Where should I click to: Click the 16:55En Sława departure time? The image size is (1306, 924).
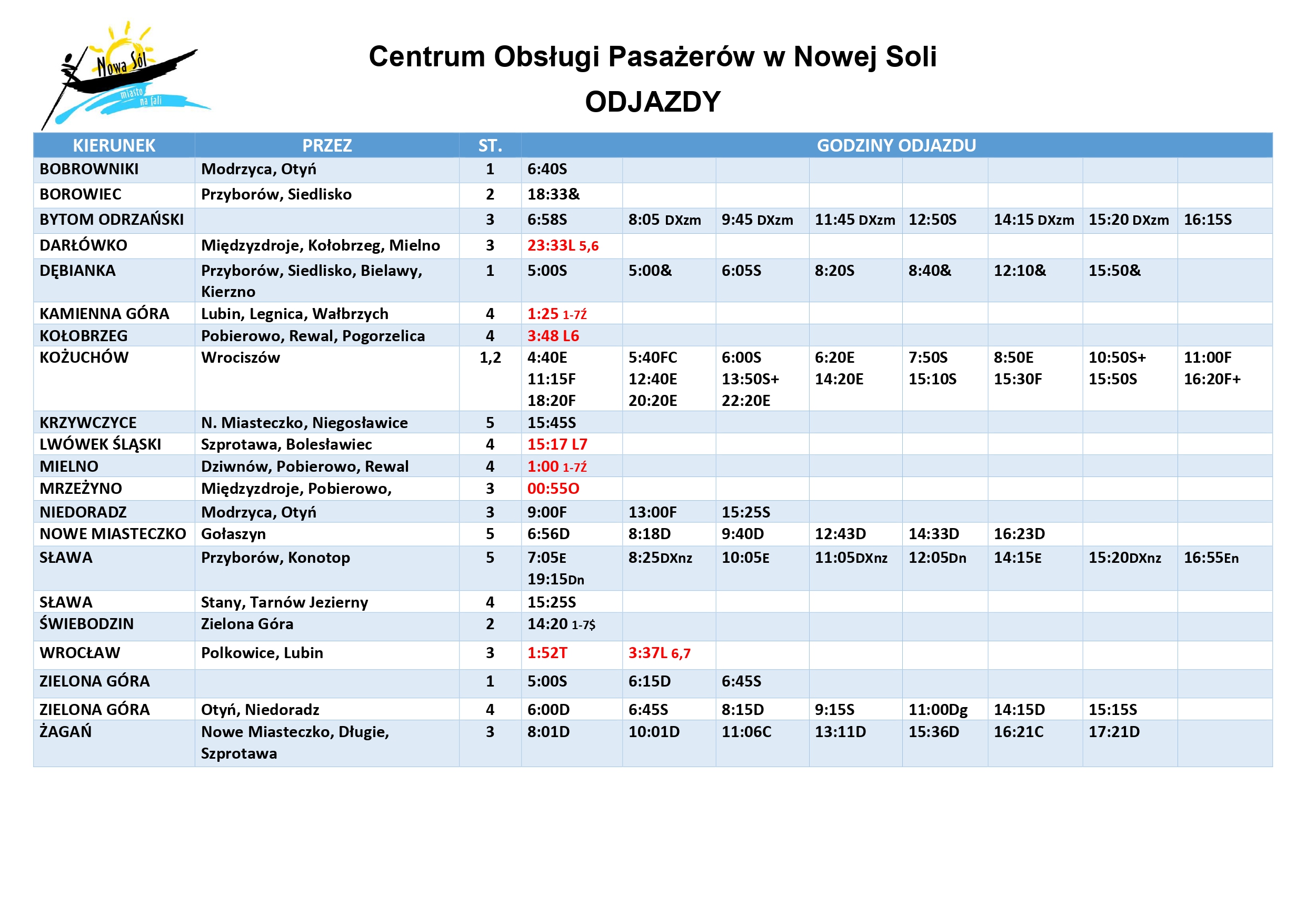coord(1210,558)
